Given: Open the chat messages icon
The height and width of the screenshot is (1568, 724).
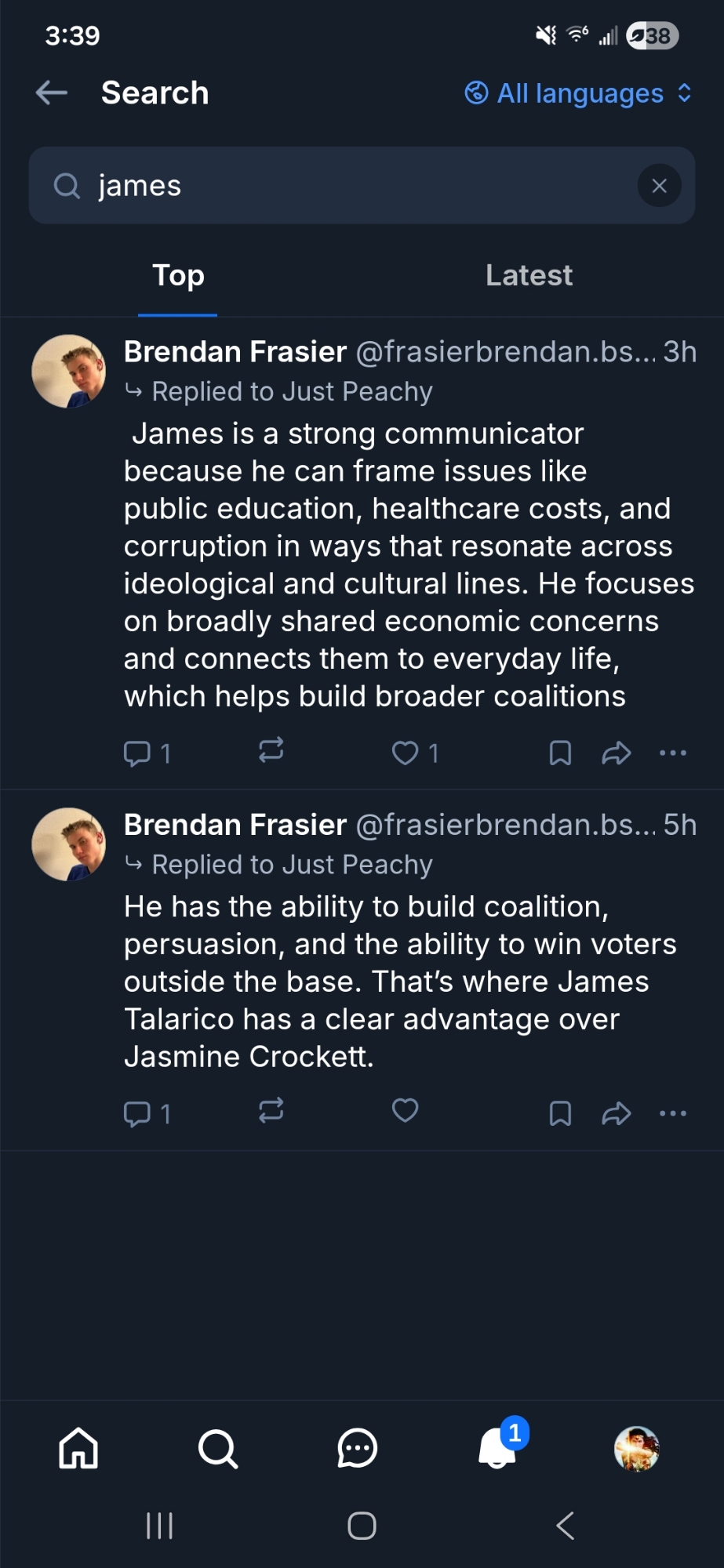Looking at the screenshot, I should click(x=358, y=1448).
